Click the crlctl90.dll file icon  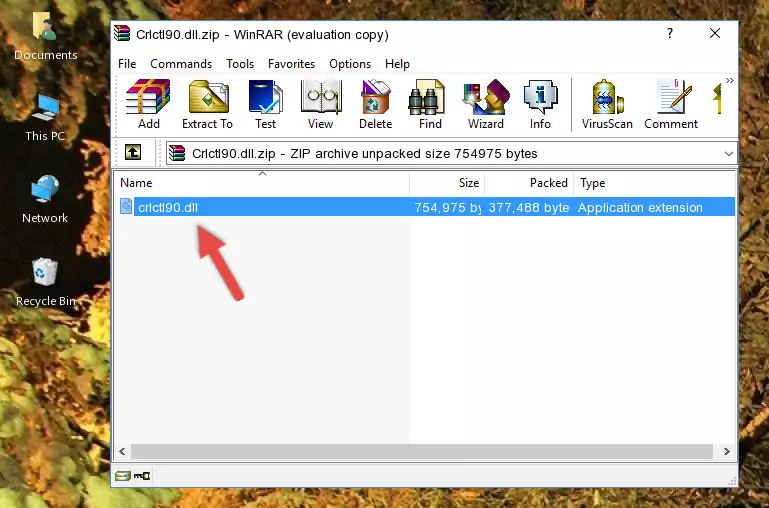(126, 206)
